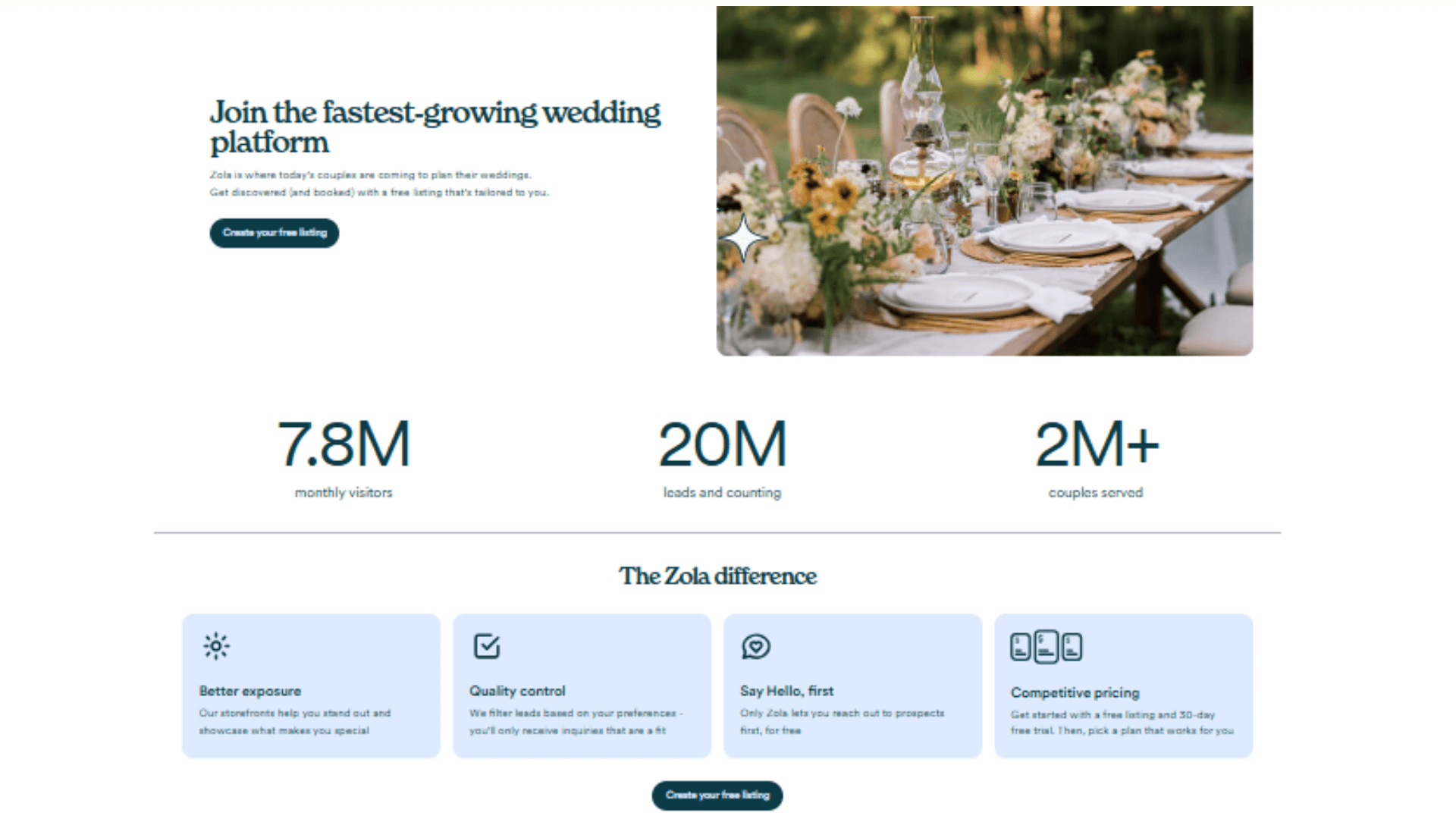Click "The Zola difference" heading

click(x=717, y=576)
